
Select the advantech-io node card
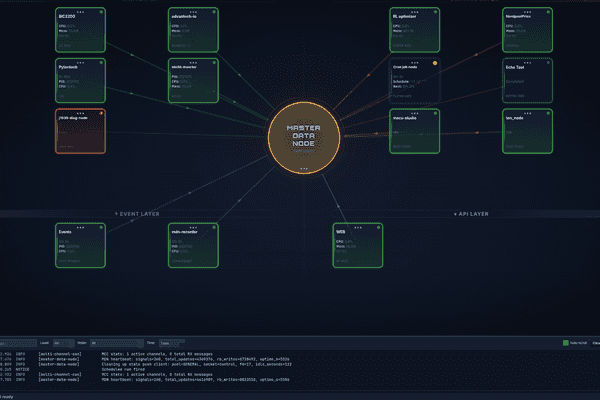pyautogui.click(x=193, y=30)
